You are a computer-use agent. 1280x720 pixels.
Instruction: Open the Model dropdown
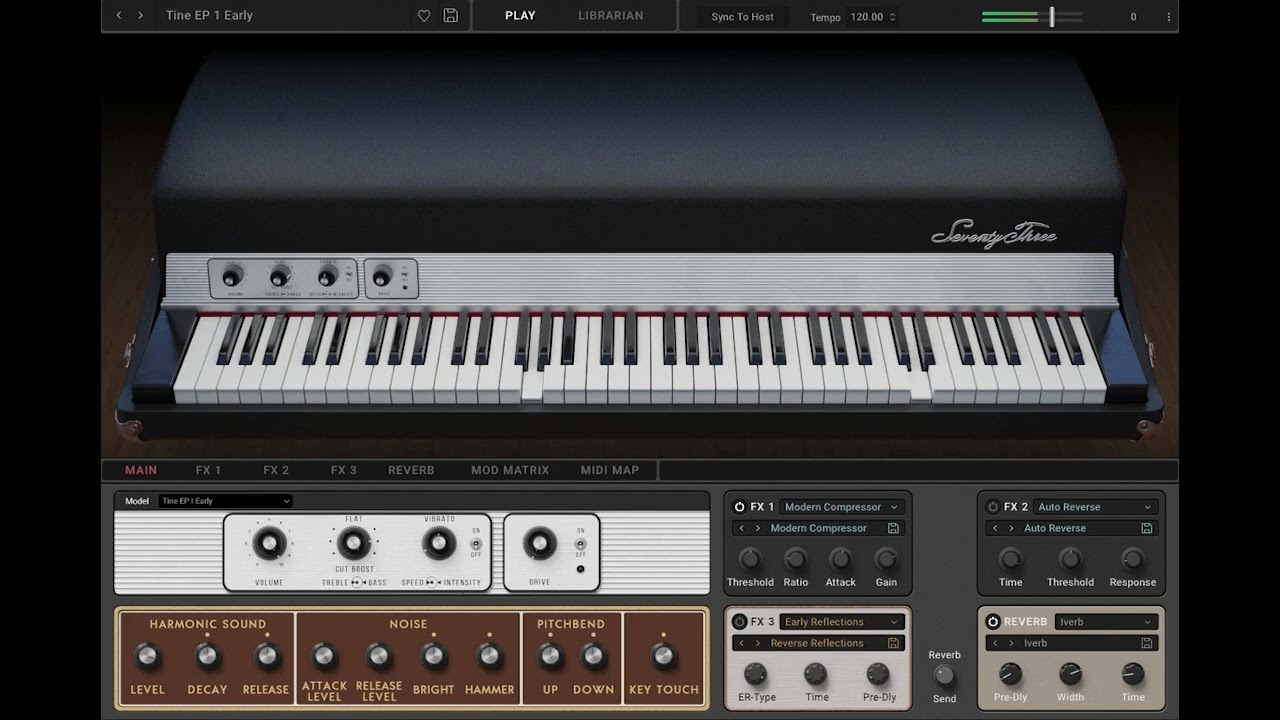(225, 501)
